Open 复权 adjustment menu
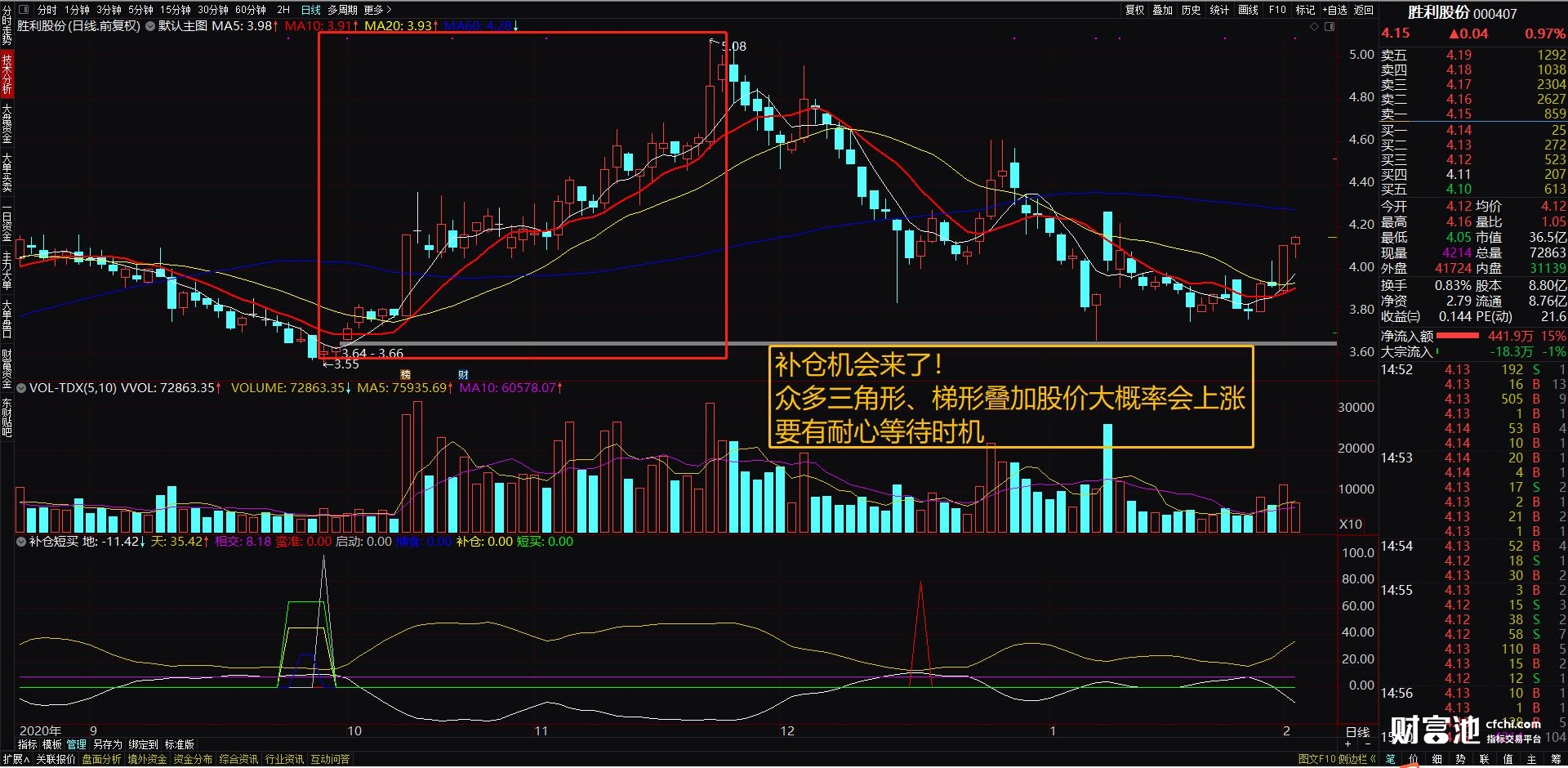 click(1135, 10)
